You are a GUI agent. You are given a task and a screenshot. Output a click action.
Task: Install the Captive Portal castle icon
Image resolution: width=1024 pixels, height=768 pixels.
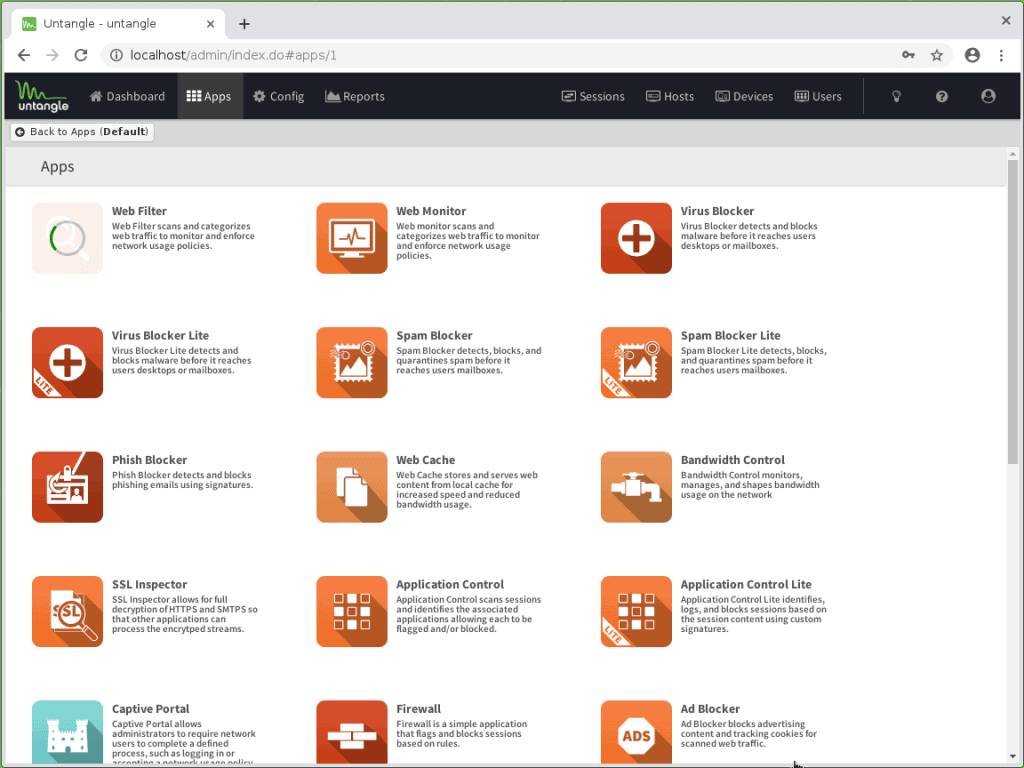(67, 732)
